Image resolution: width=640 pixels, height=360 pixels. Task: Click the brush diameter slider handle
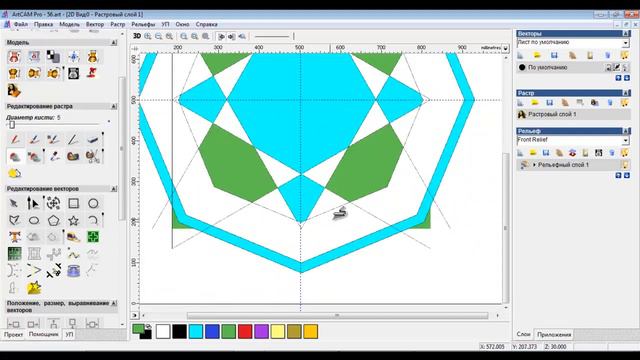tap(12, 125)
